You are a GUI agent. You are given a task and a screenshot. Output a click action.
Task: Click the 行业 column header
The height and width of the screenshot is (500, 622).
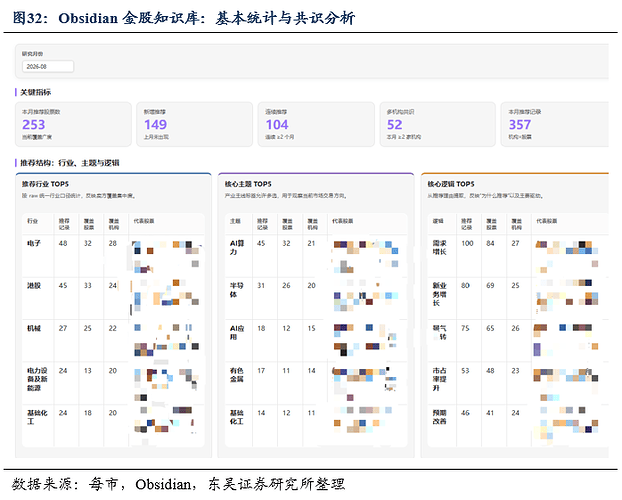[33, 221]
